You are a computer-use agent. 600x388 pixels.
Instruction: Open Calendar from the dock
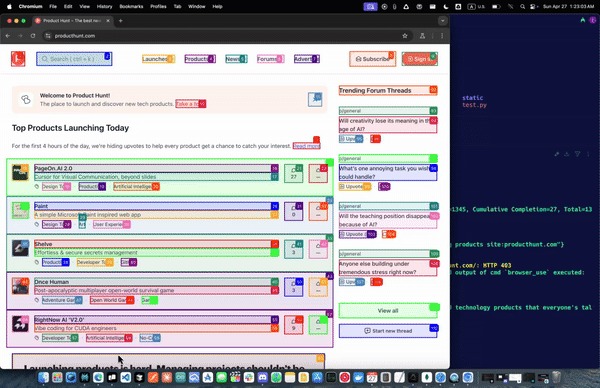372,378
